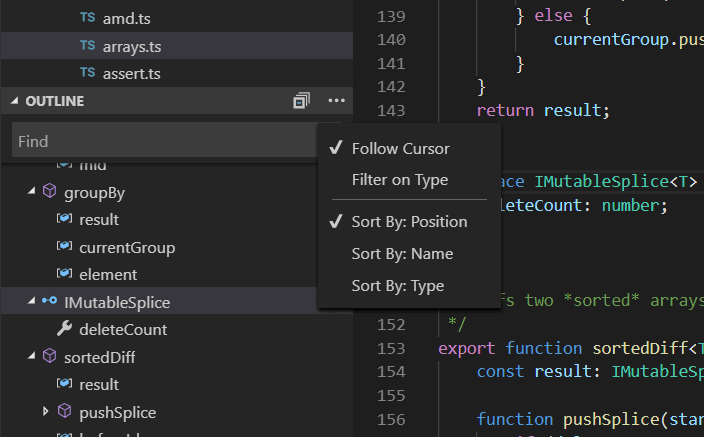Open assert.ts from the file list
704x437 pixels.
[x=131, y=73]
